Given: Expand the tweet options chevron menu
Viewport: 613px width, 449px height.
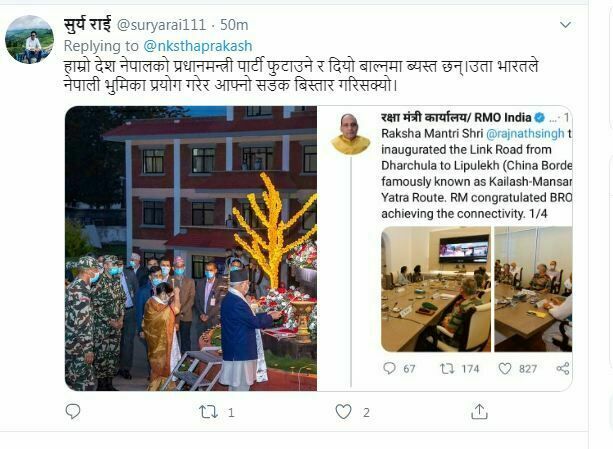Looking at the screenshot, I should [x=565, y=25].
